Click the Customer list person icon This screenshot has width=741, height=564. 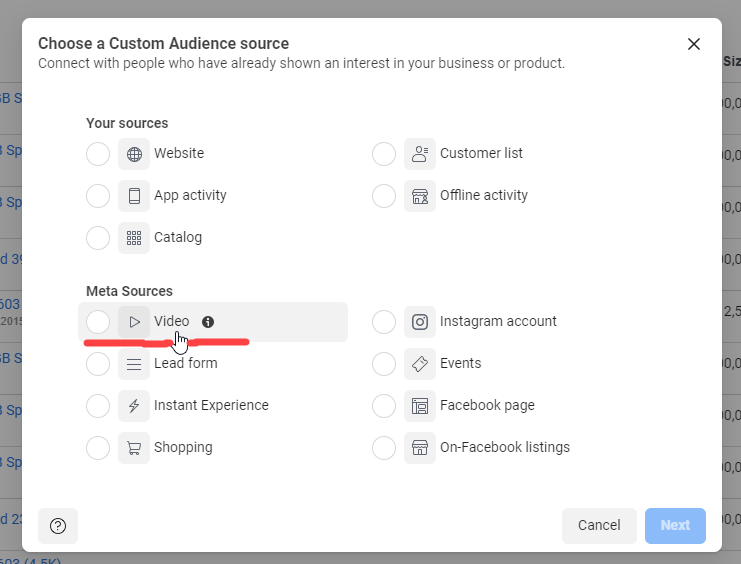420,154
